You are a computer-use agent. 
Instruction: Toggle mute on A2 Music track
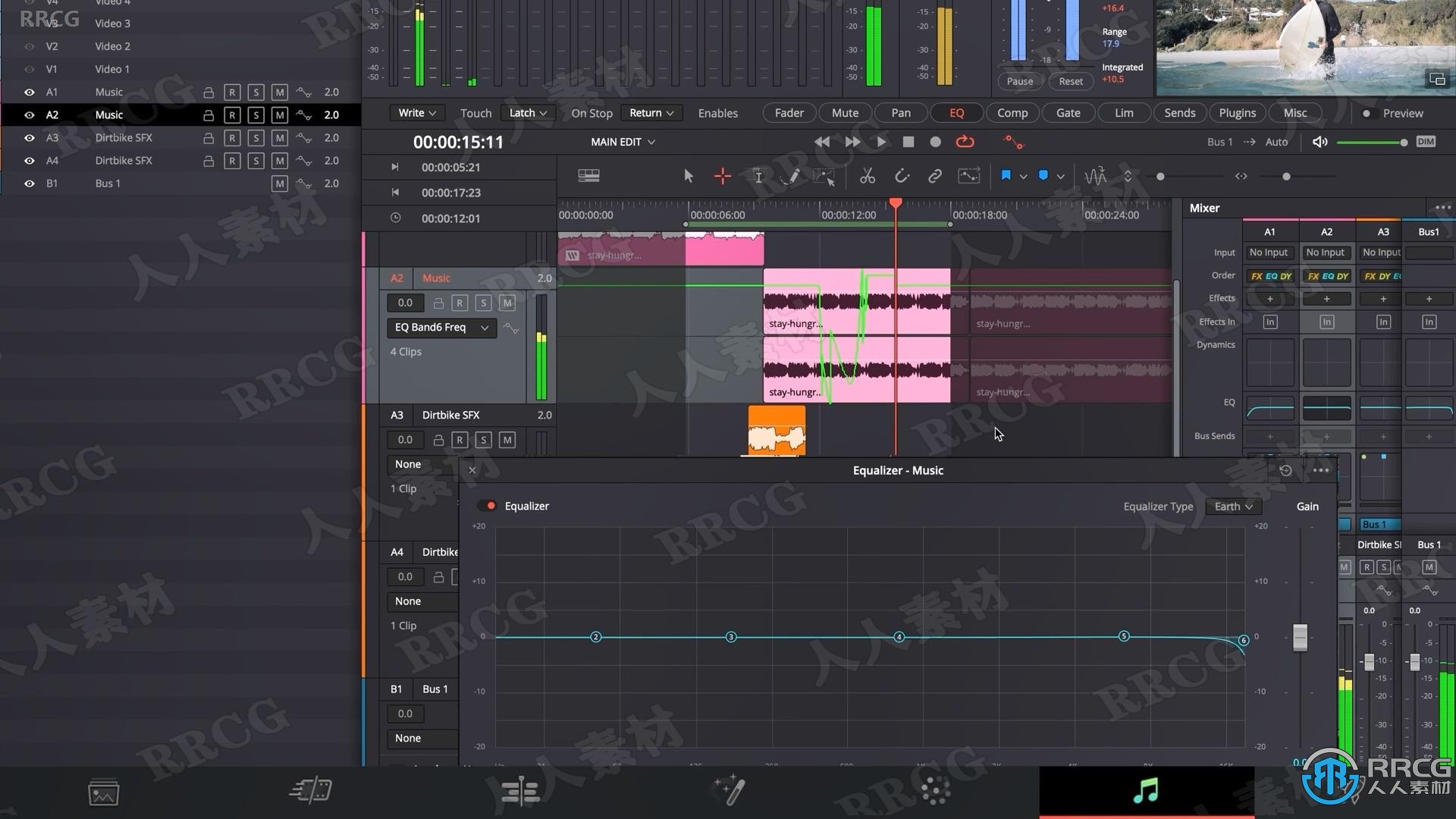pyautogui.click(x=280, y=114)
